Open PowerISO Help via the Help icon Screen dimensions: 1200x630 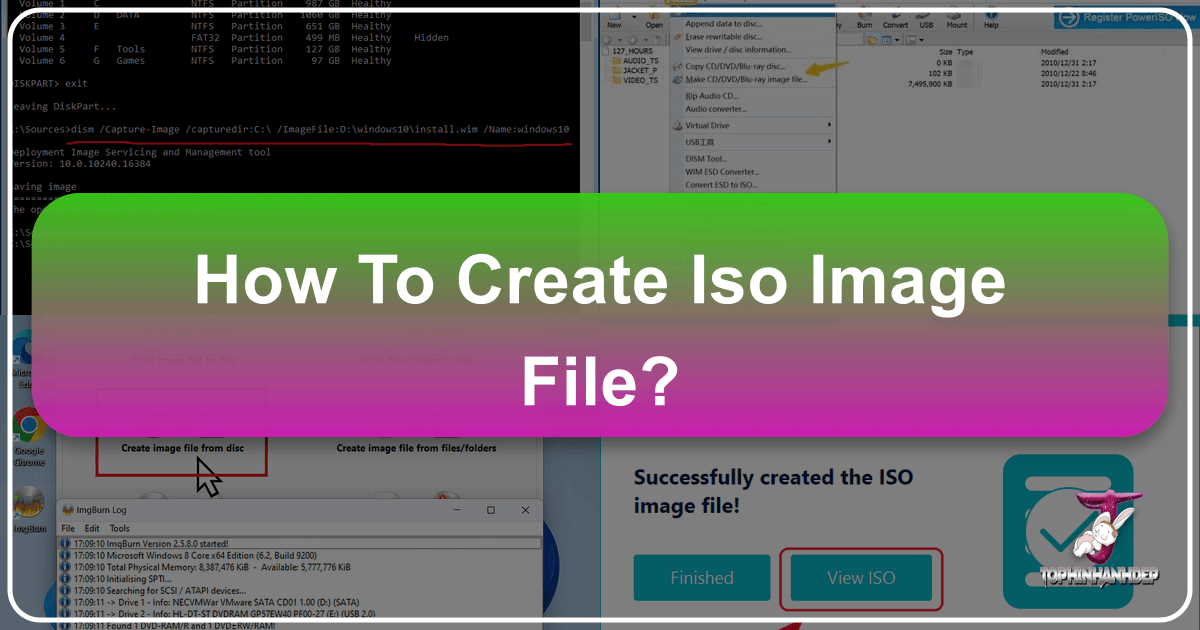991,18
